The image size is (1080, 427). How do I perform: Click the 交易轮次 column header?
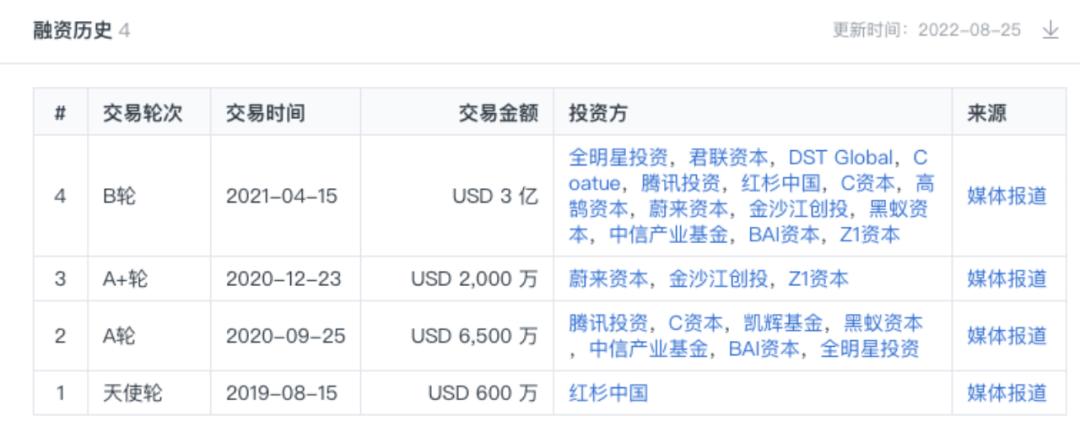tap(143, 113)
